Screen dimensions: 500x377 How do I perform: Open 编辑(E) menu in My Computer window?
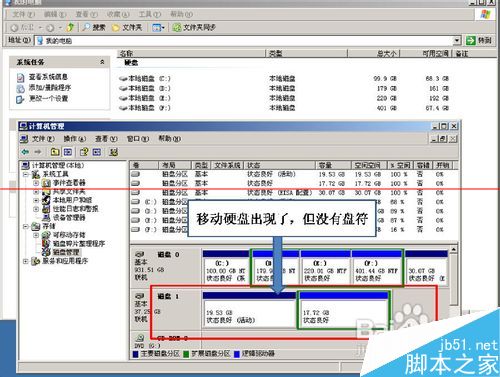[x=55, y=14]
